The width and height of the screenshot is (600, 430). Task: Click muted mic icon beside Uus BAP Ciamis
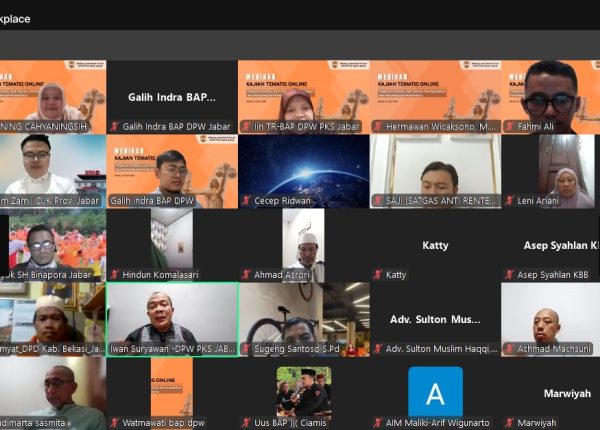pos(246,423)
